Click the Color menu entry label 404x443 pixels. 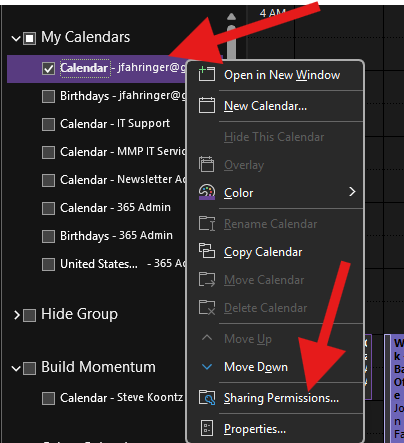pos(238,193)
